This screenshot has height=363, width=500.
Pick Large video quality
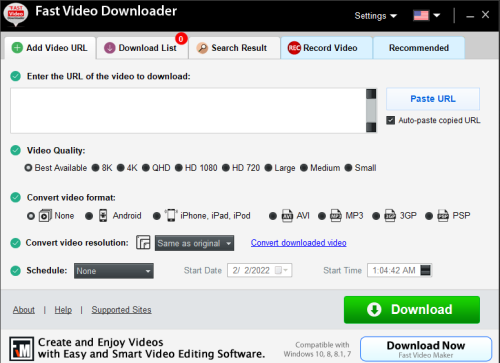pos(268,168)
